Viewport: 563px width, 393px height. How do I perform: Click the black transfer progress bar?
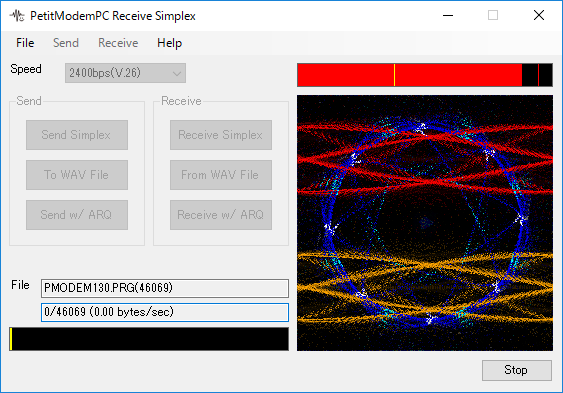149,339
